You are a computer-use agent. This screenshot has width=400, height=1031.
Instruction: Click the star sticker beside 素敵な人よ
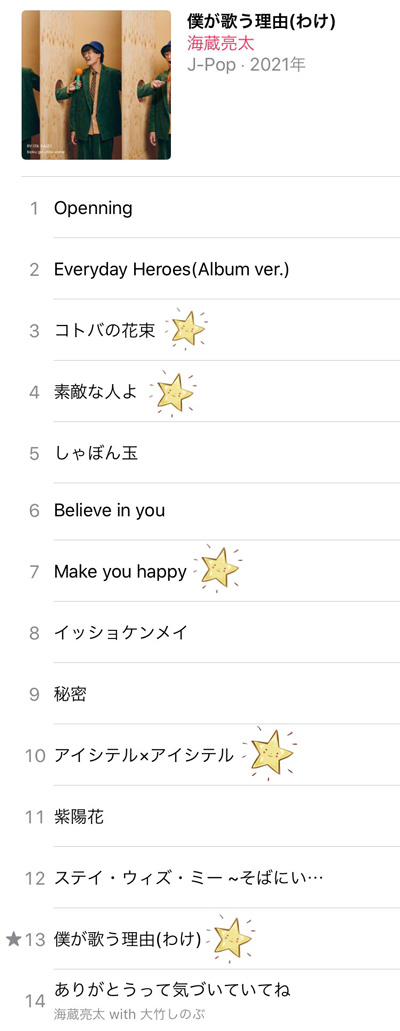coord(172,394)
